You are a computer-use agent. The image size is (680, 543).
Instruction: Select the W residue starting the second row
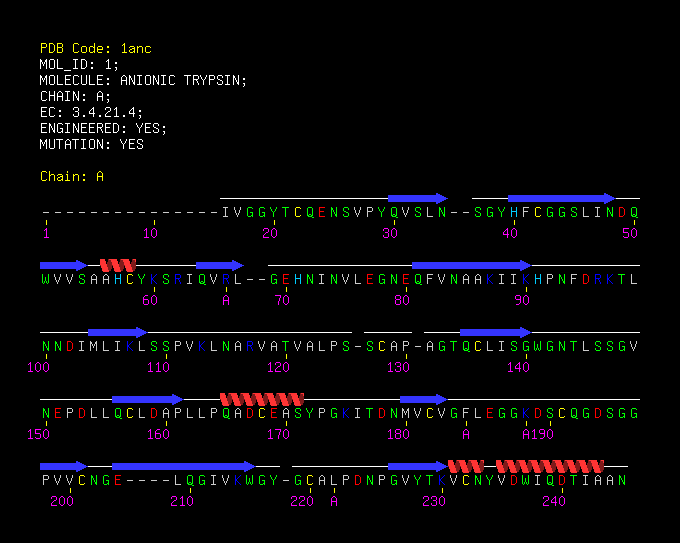(x=46, y=279)
